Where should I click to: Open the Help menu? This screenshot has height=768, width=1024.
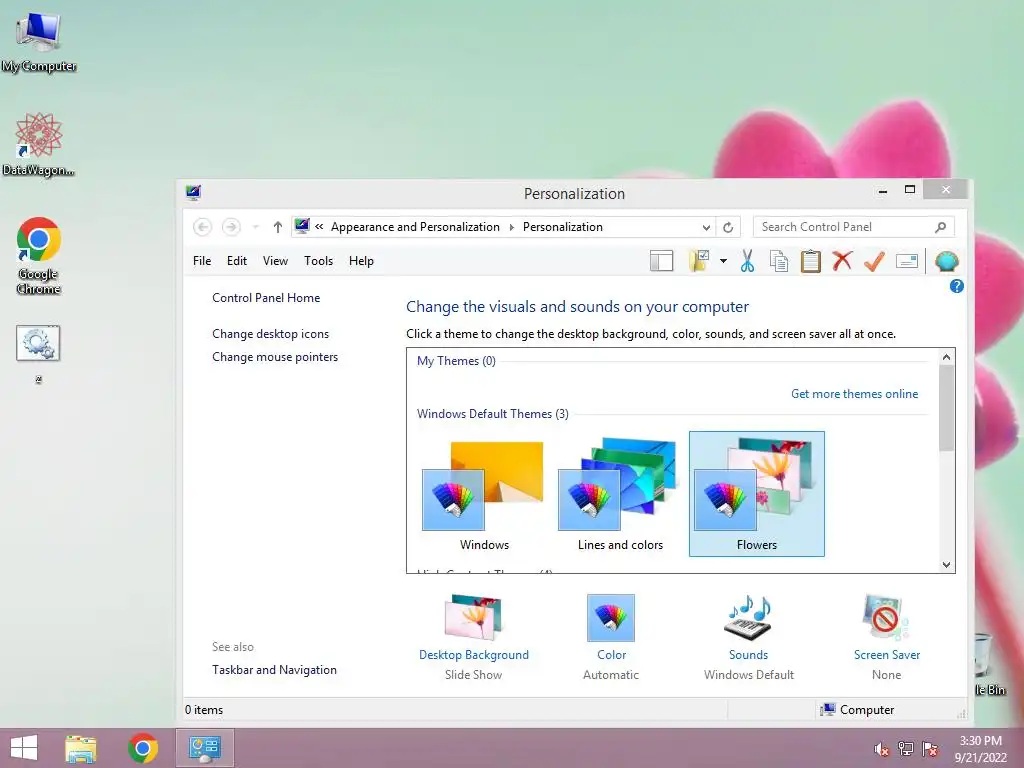click(361, 261)
